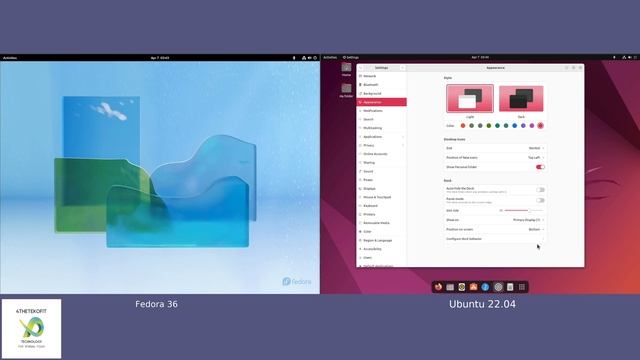Open Mouse & Touchpad in Settings sidebar
Image resolution: width=640 pixels, height=360 pixels.
[382, 197]
